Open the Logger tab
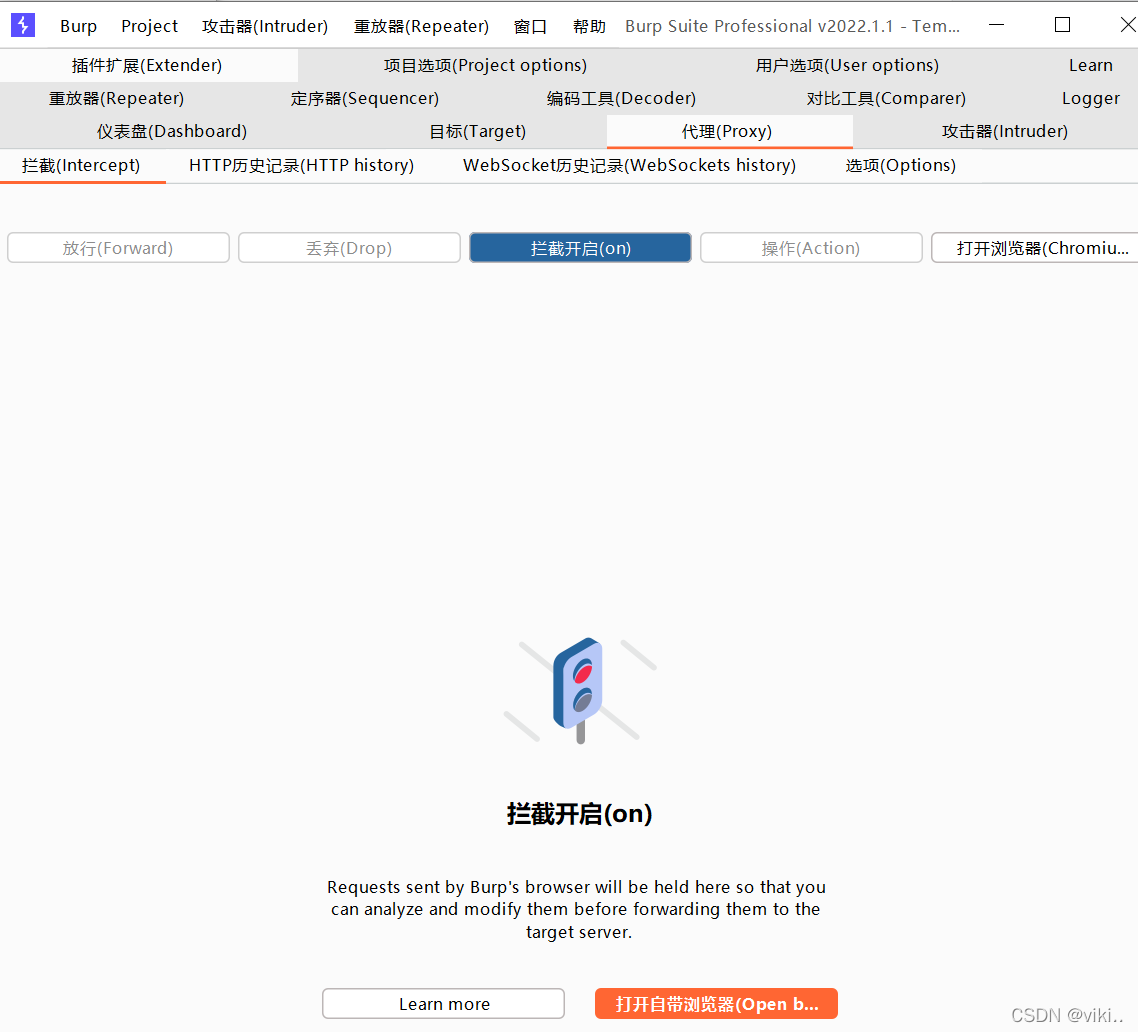Viewport: 1138px width, 1032px height. point(1090,98)
